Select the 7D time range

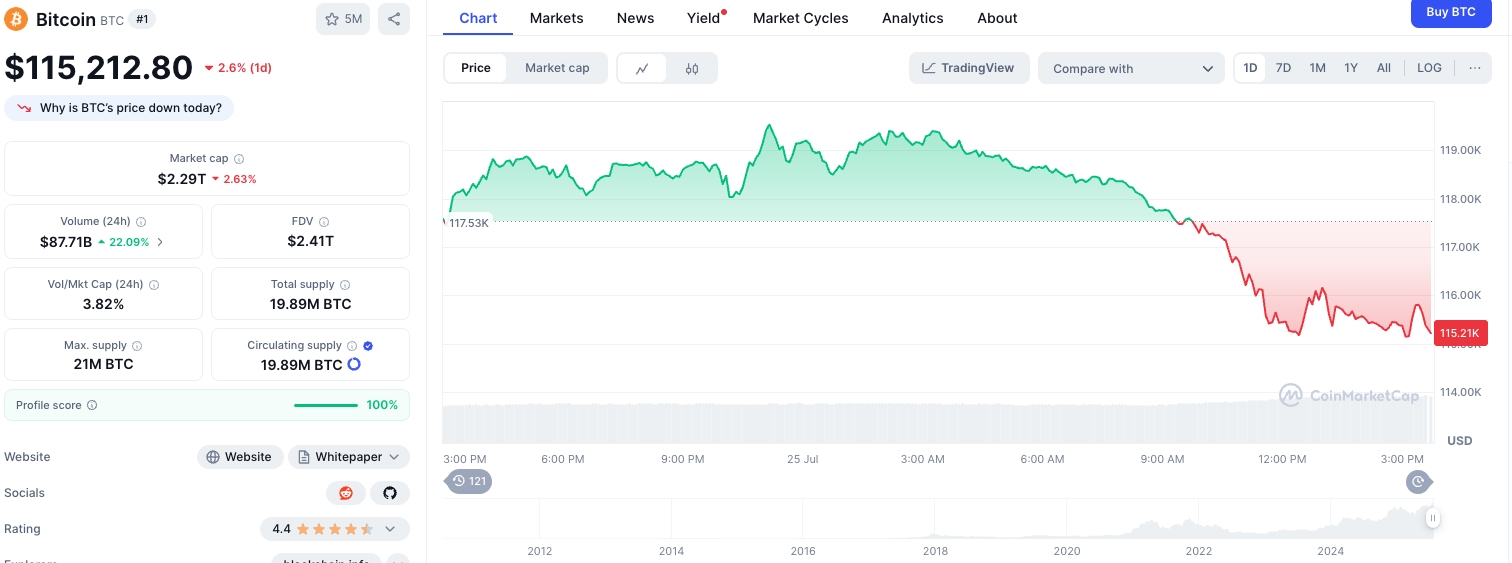[x=1283, y=68]
